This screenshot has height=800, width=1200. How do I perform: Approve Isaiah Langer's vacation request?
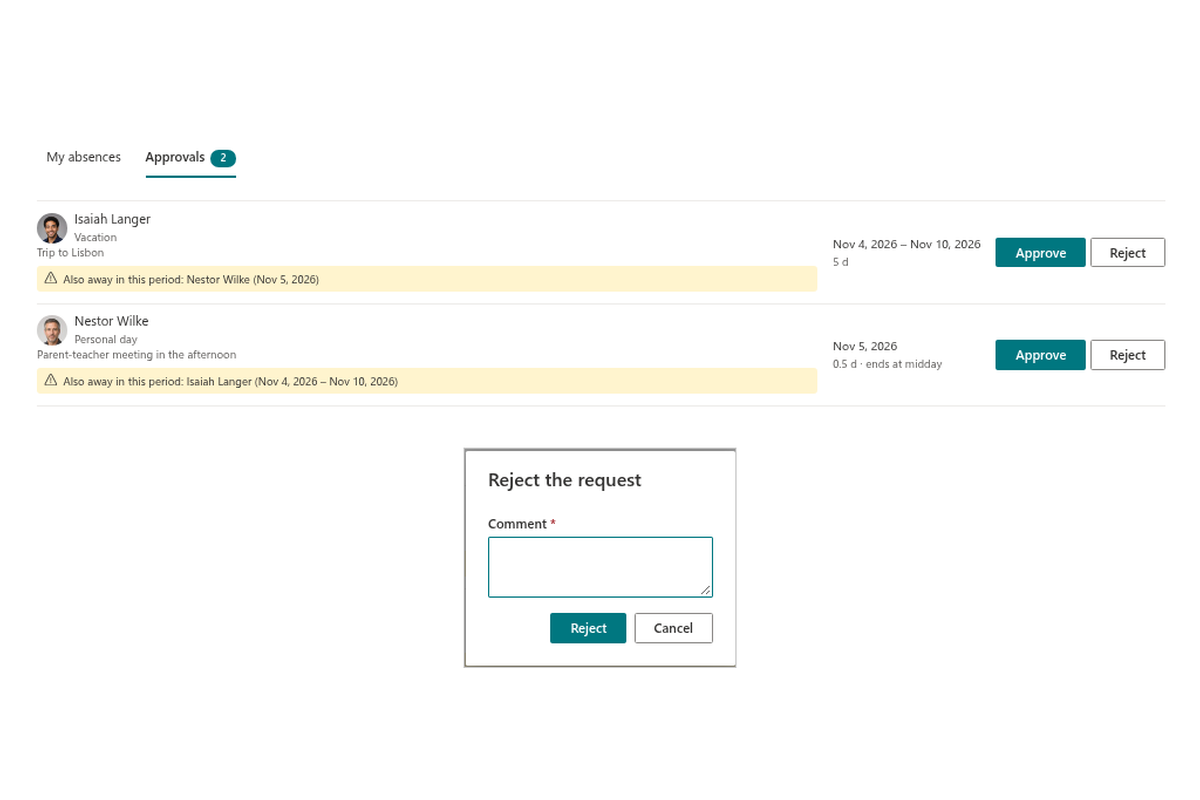(x=1040, y=253)
